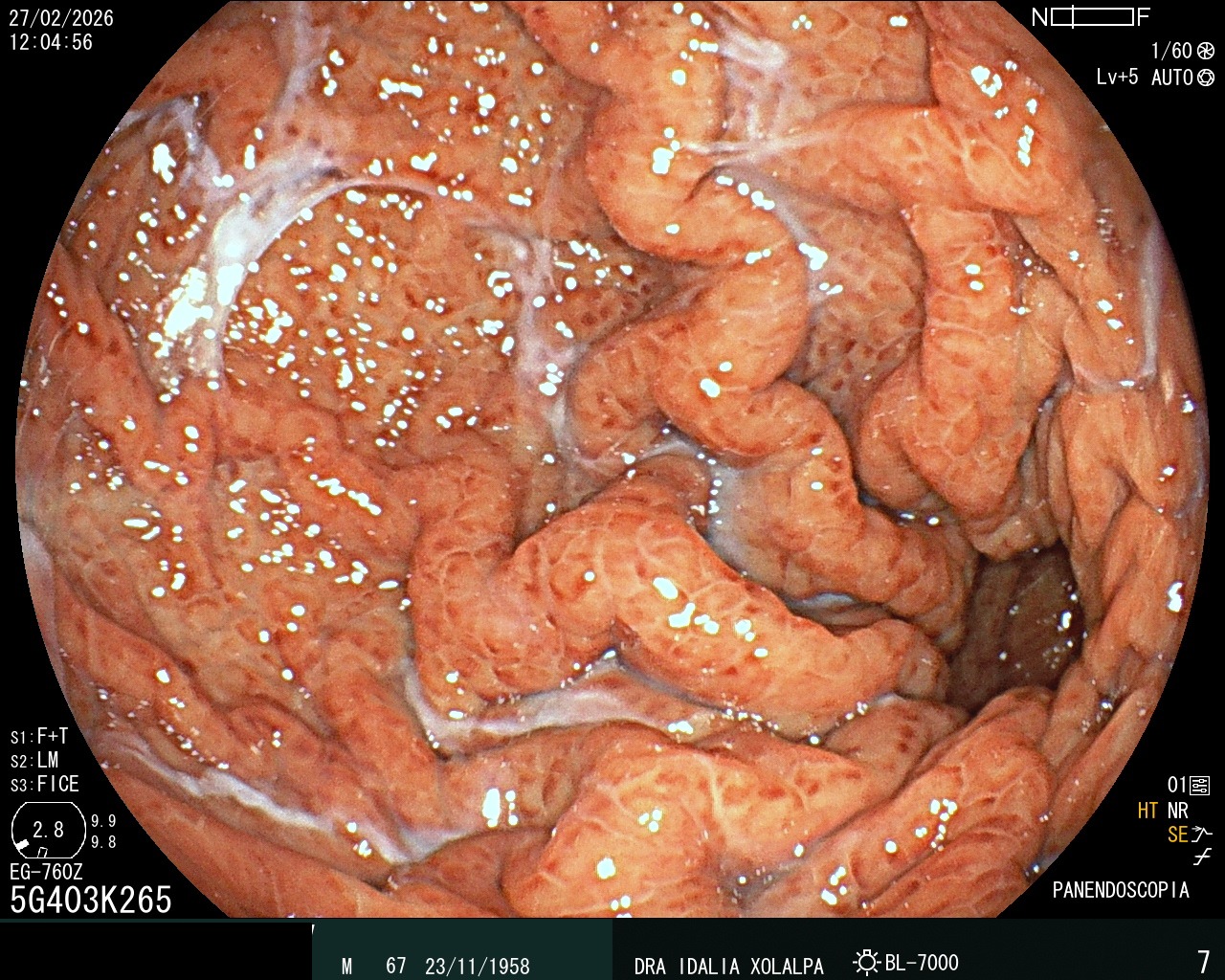This screenshot has height=980, width=1225.
Task: Click the SE edge enhancement waveform icon
Action: pyautogui.click(x=1202, y=835)
